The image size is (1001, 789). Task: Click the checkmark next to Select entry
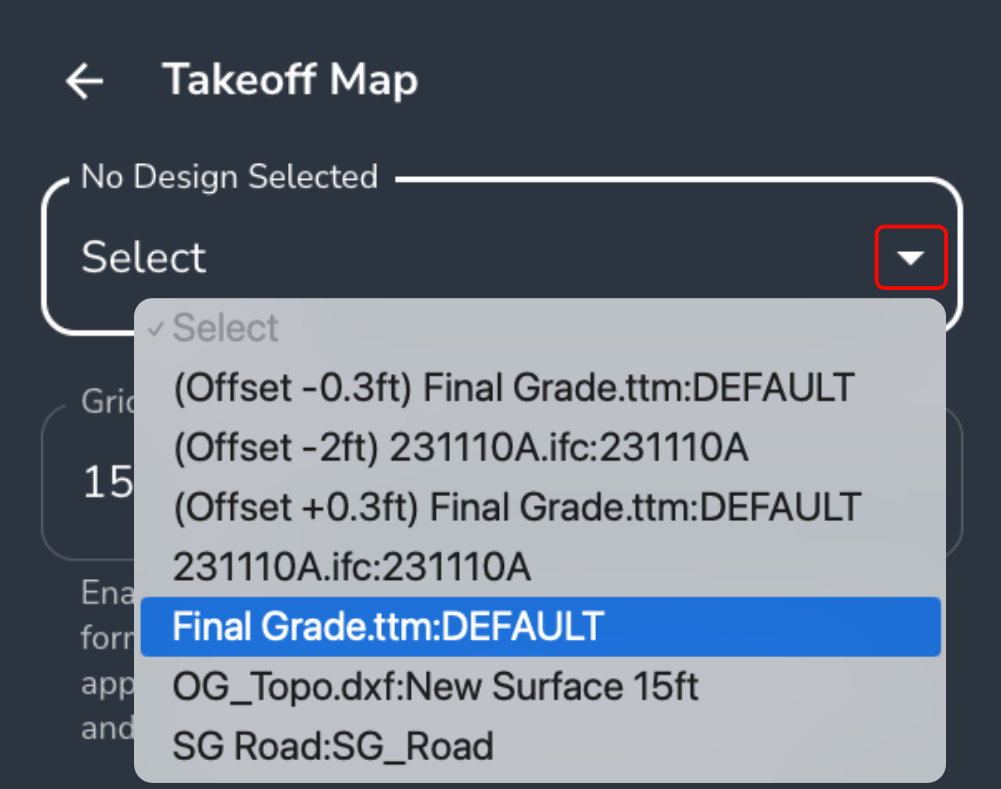(x=157, y=327)
